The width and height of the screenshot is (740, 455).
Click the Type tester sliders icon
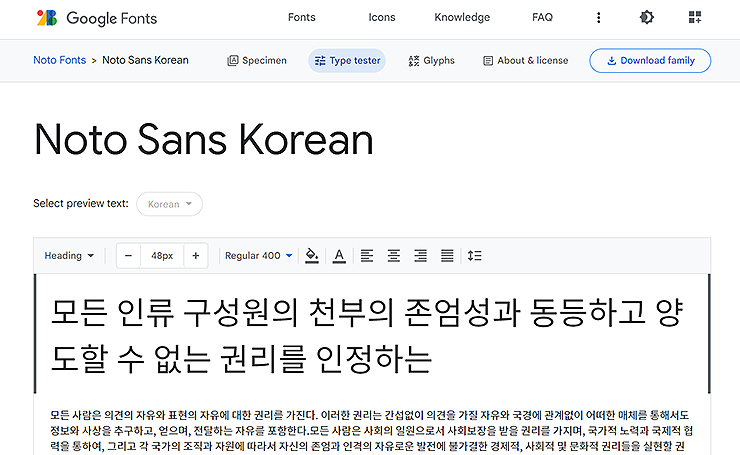(x=320, y=60)
